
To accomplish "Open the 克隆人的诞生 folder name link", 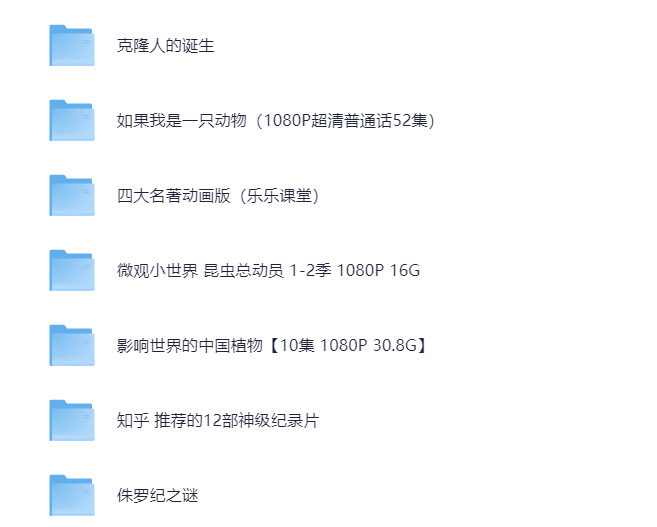I will point(165,46).
